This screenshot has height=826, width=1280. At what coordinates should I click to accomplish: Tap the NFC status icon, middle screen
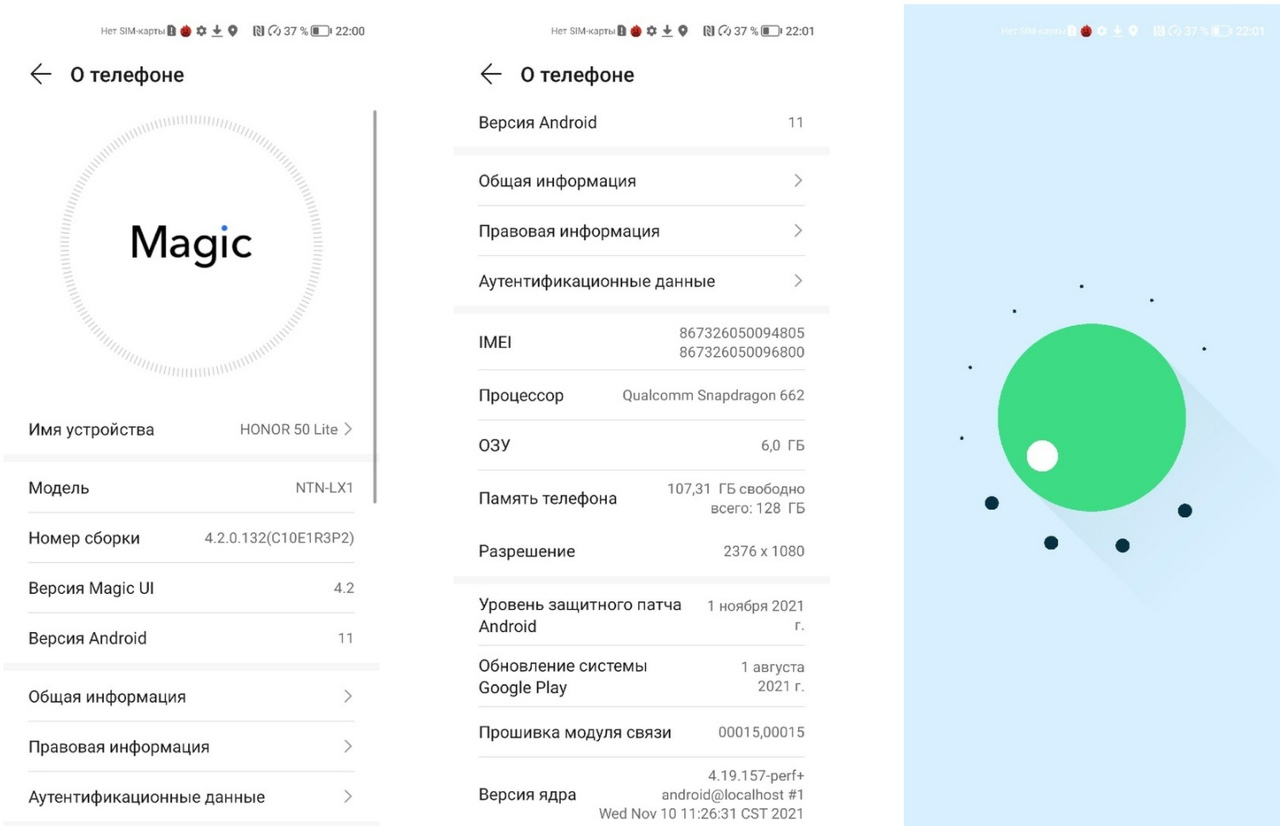click(x=709, y=31)
